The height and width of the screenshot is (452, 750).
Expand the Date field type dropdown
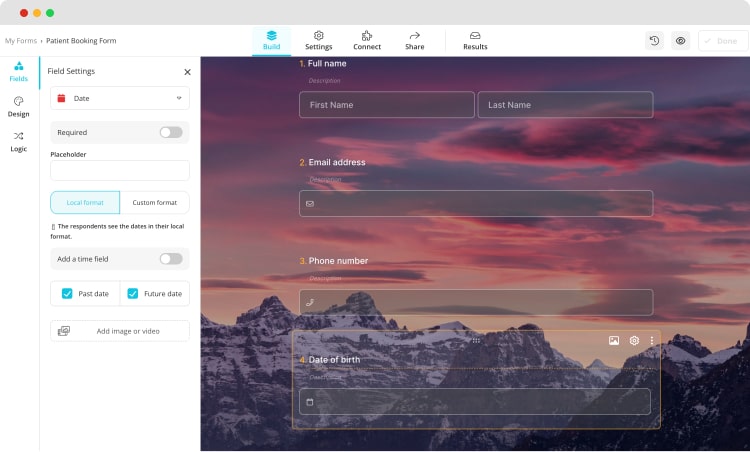pos(120,98)
